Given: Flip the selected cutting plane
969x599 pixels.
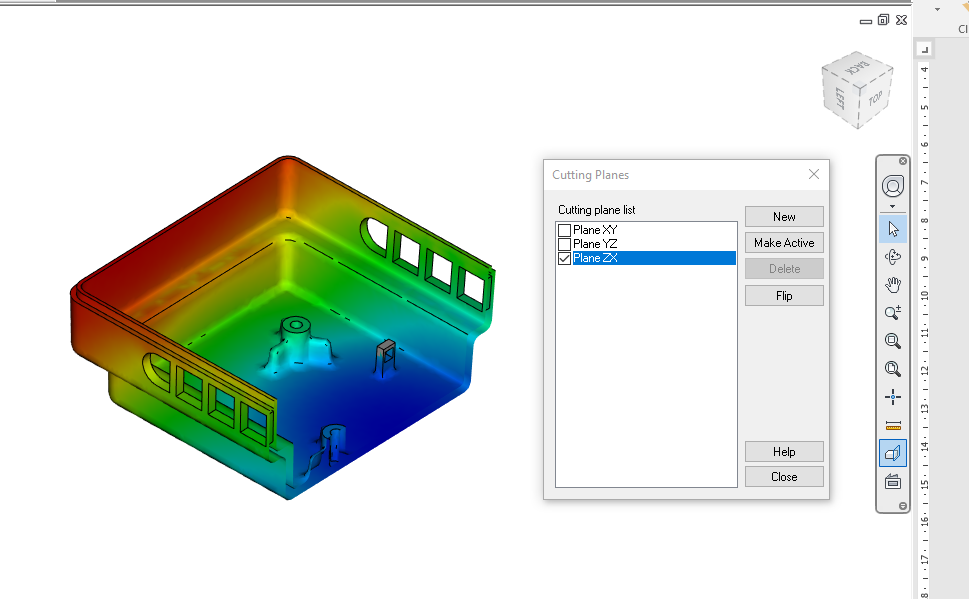Looking at the screenshot, I should 783,295.
